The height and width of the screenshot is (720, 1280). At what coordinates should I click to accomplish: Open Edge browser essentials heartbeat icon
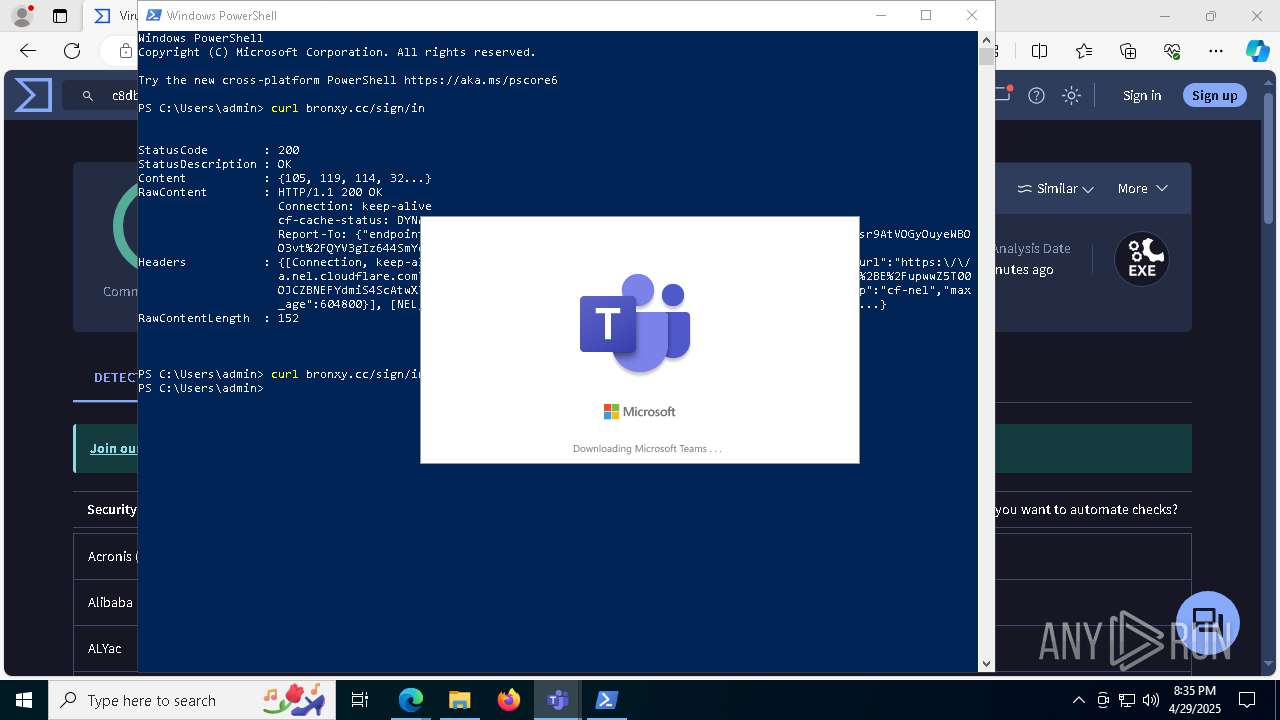(x=1172, y=51)
